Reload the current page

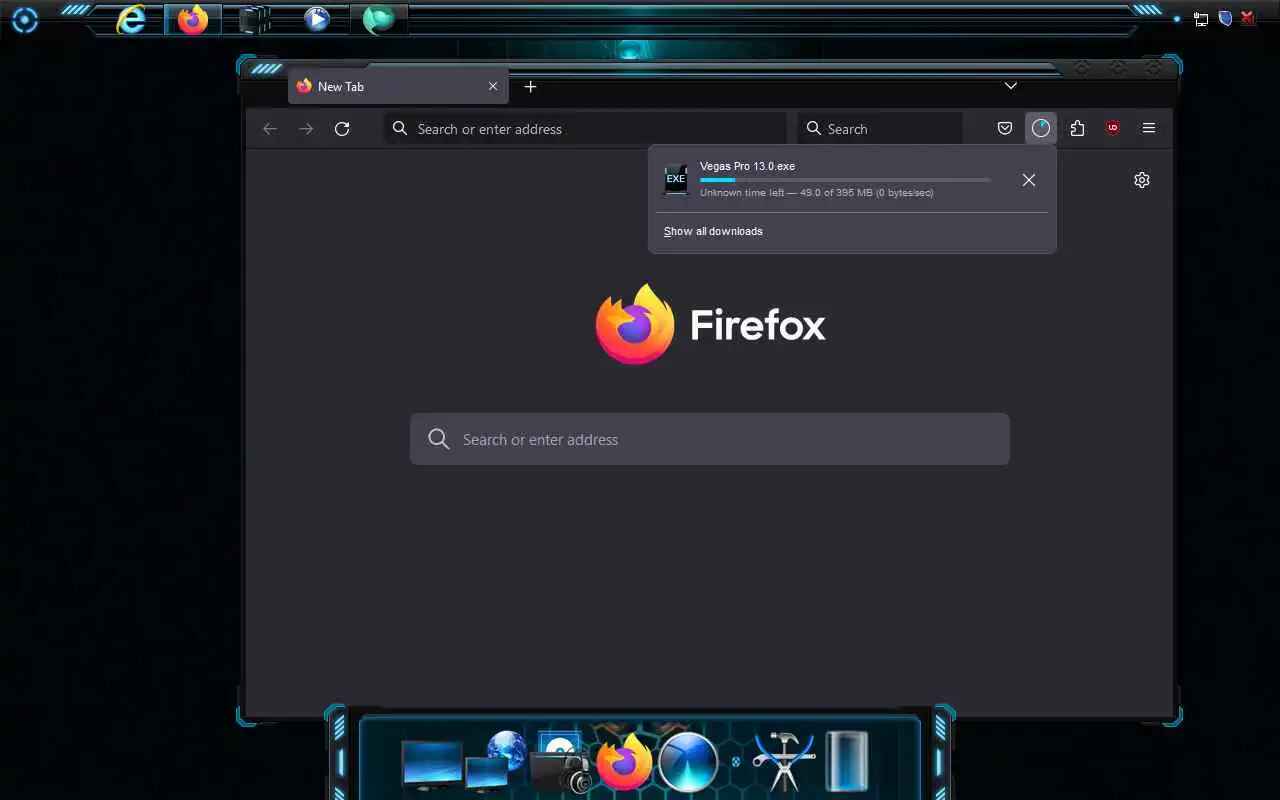[342, 129]
